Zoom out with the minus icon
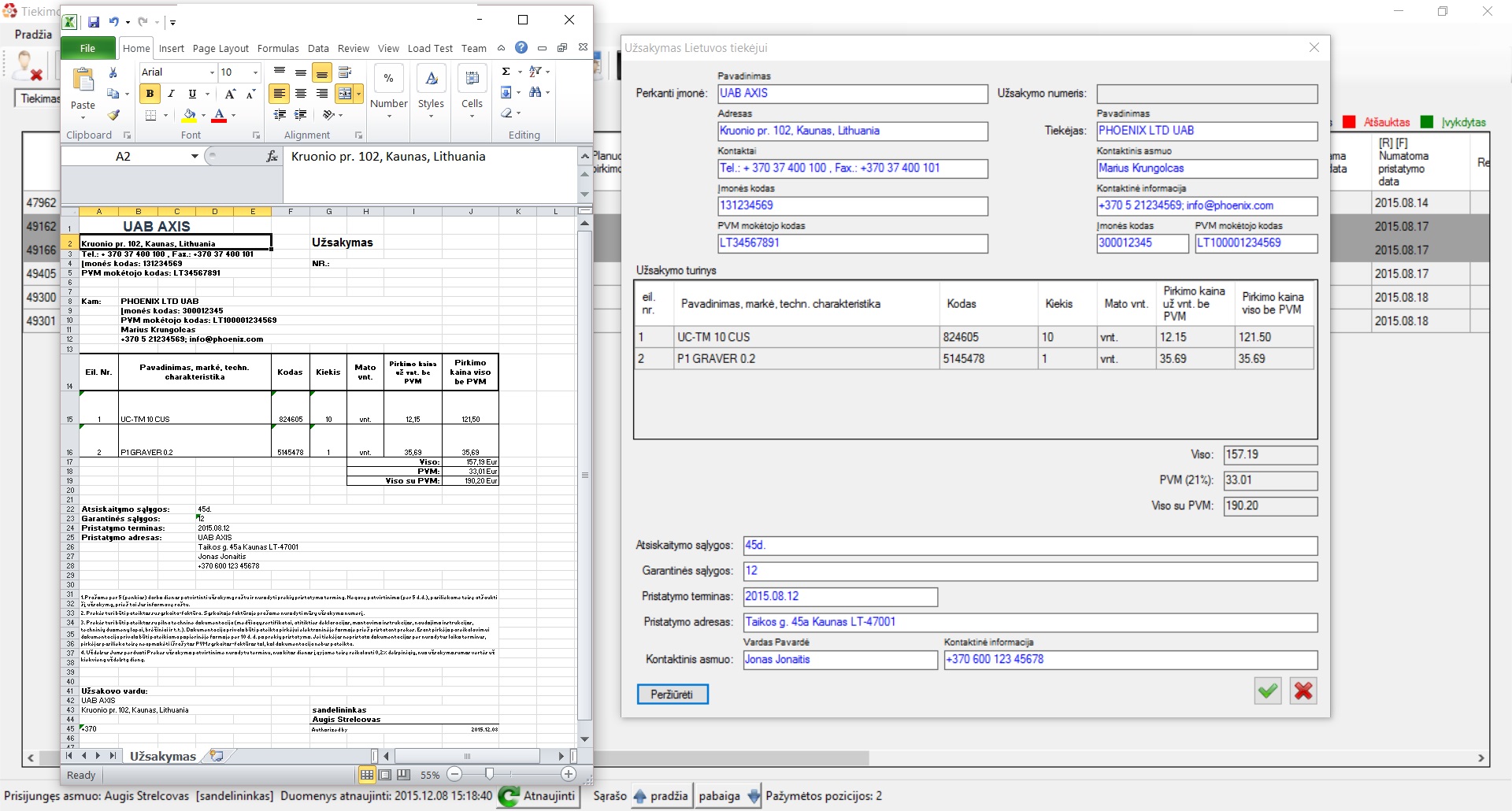Image resolution: width=1512 pixels, height=811 pixels. pos(454,775)
